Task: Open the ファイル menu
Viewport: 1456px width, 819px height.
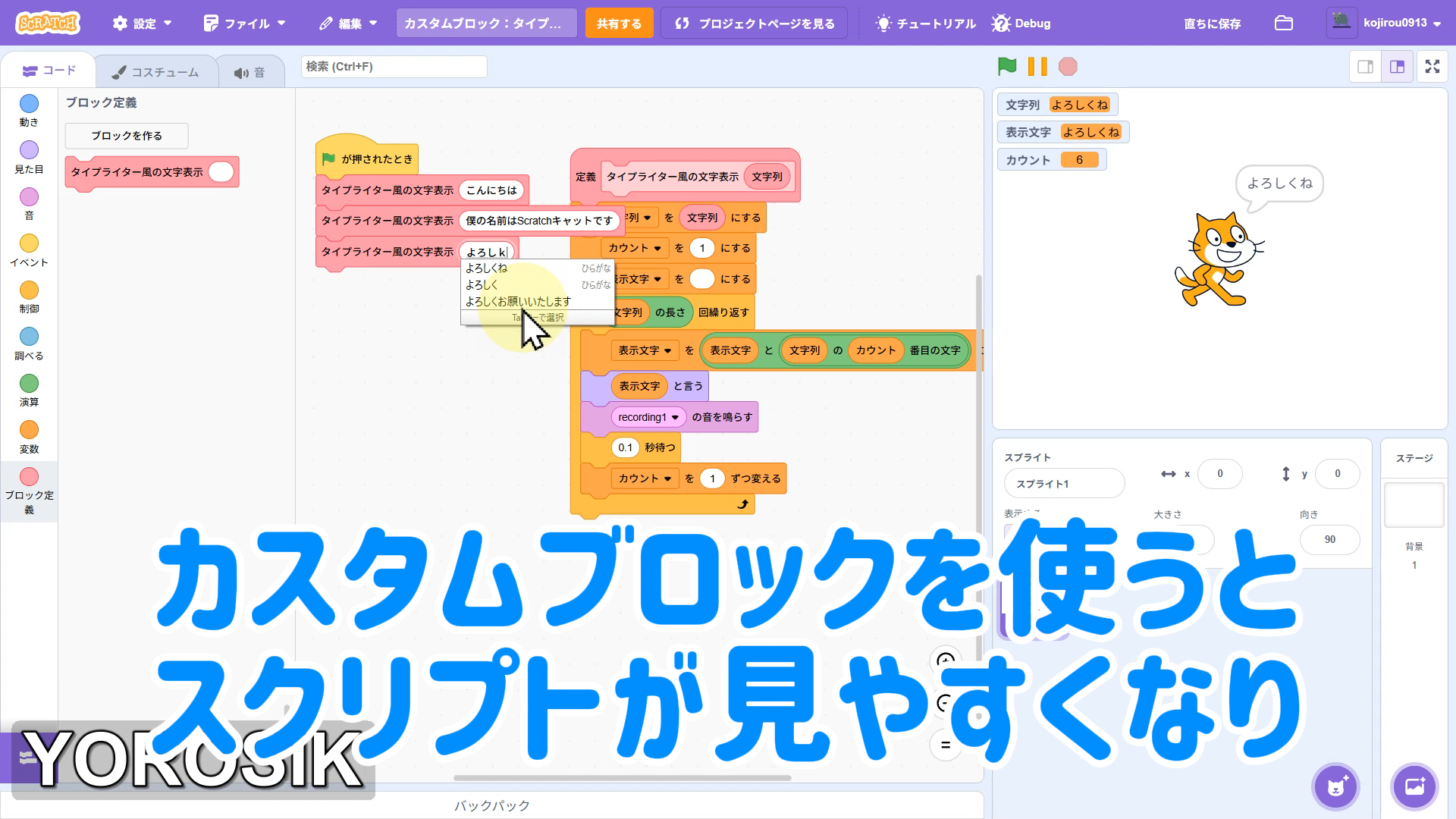Action: [244, 24]
